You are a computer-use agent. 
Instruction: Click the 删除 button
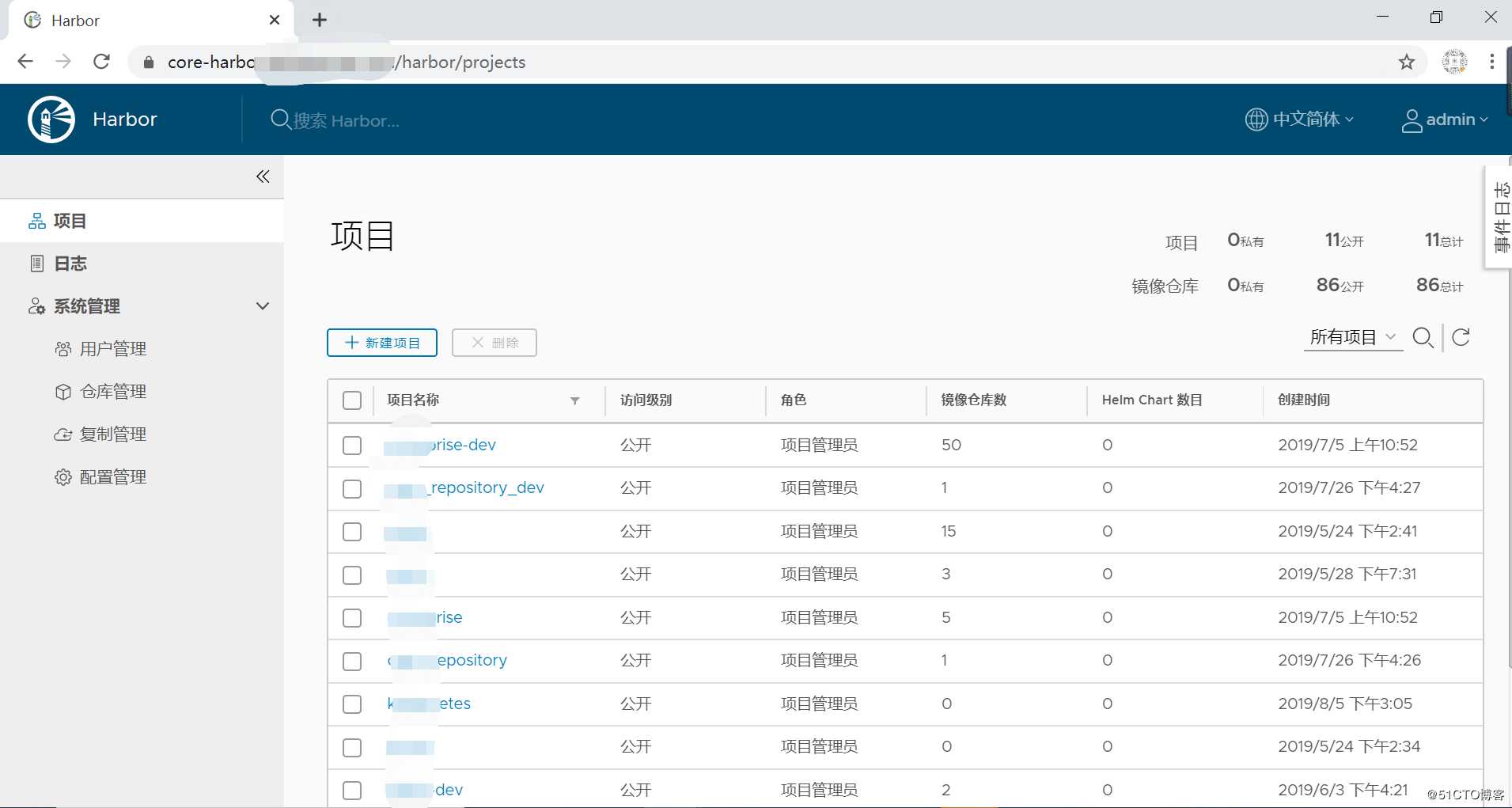pos(495,343)
